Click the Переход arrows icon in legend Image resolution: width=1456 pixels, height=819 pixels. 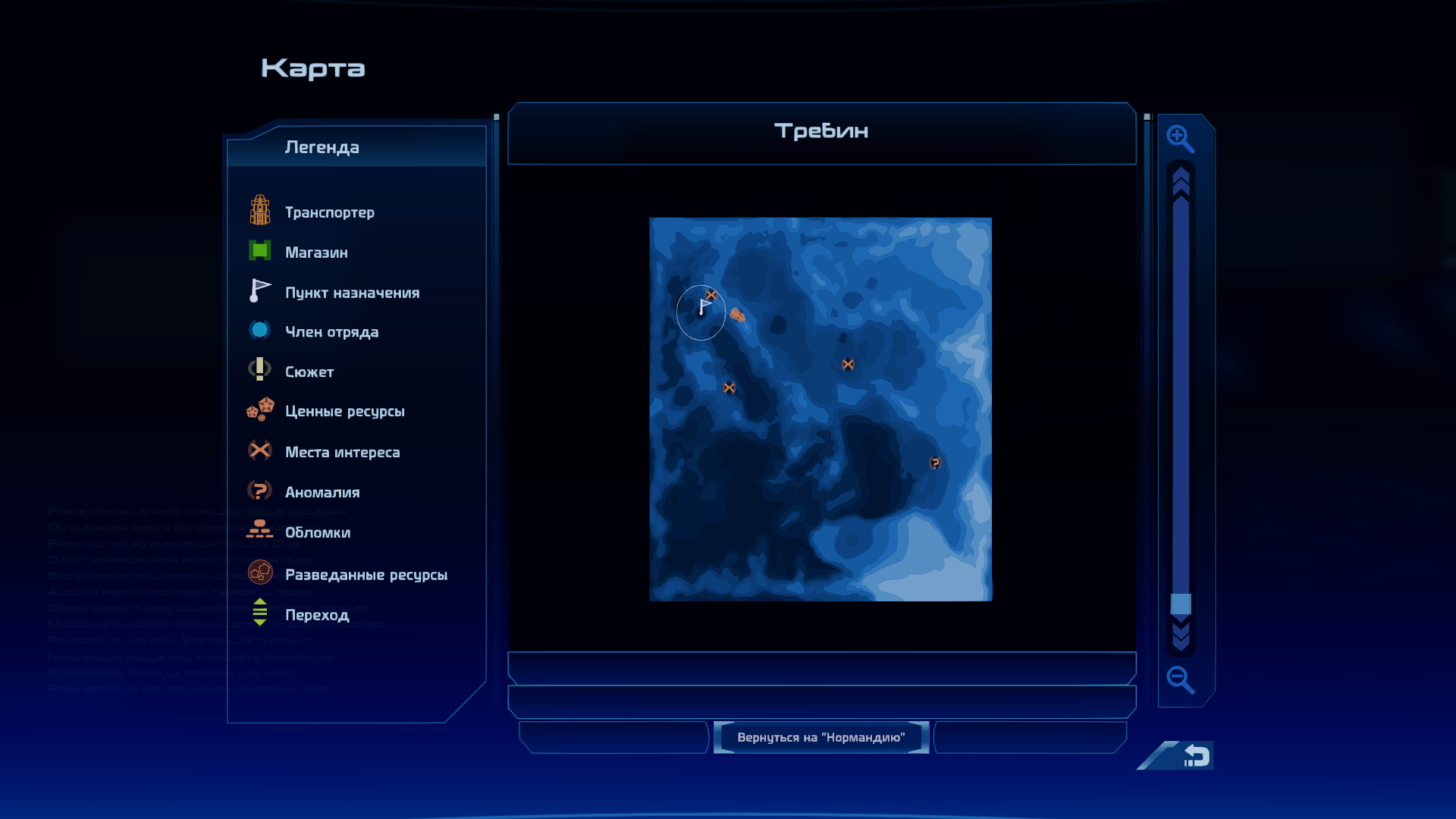click(x=260, y=612)
